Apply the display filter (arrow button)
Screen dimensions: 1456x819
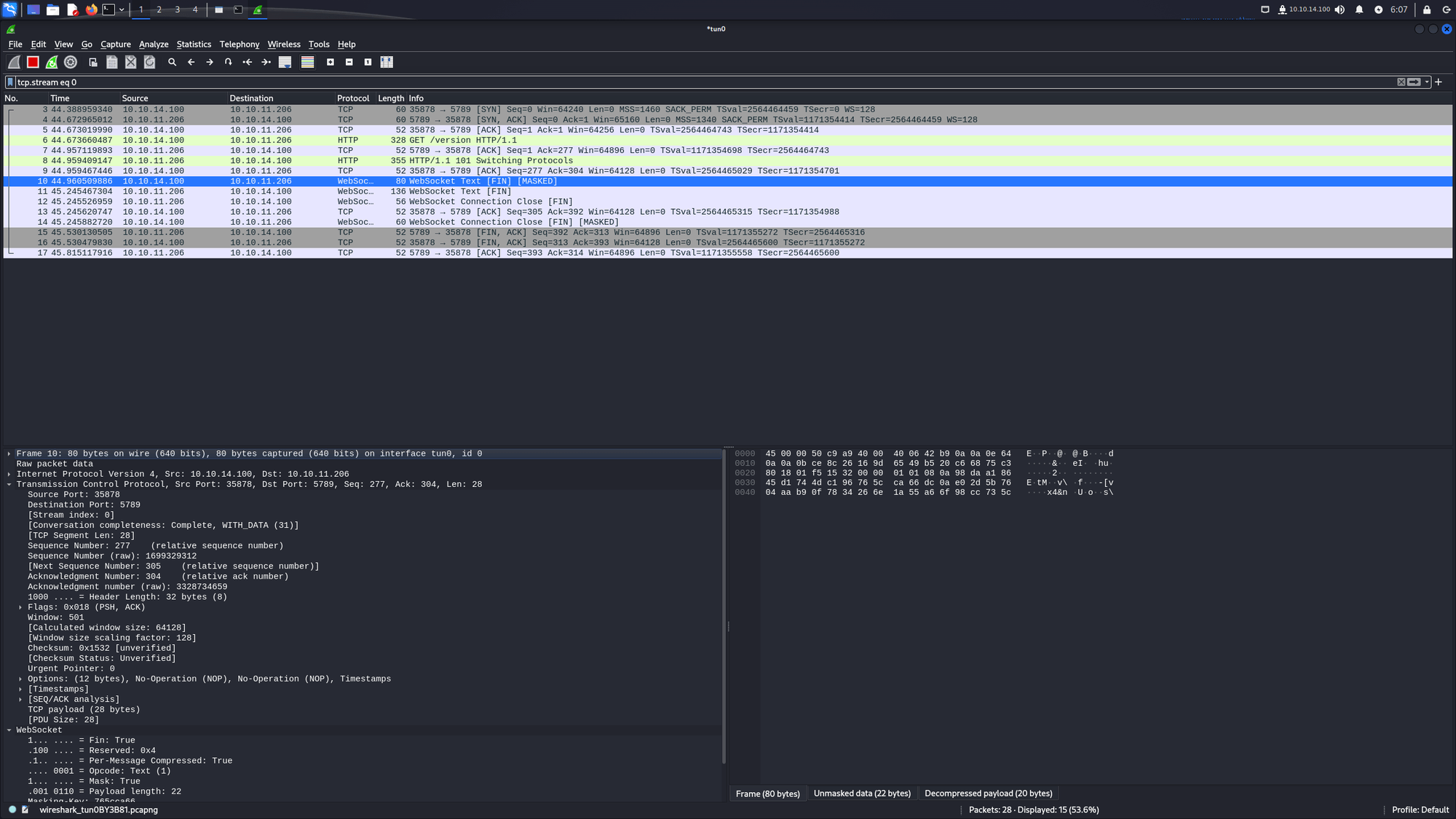click(x=1414, y=82)
